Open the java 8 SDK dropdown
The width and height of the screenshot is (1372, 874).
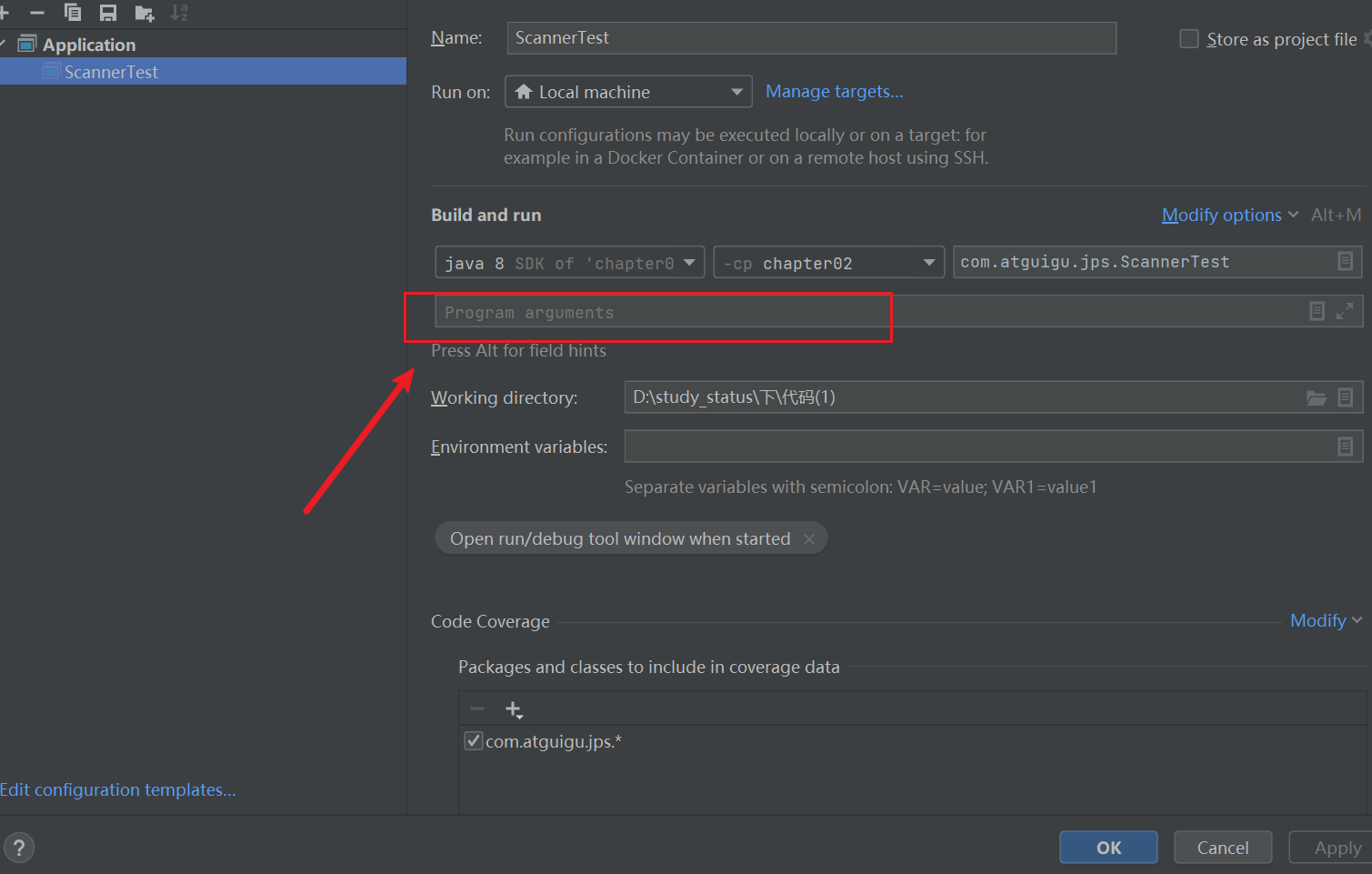coord(569,263)
